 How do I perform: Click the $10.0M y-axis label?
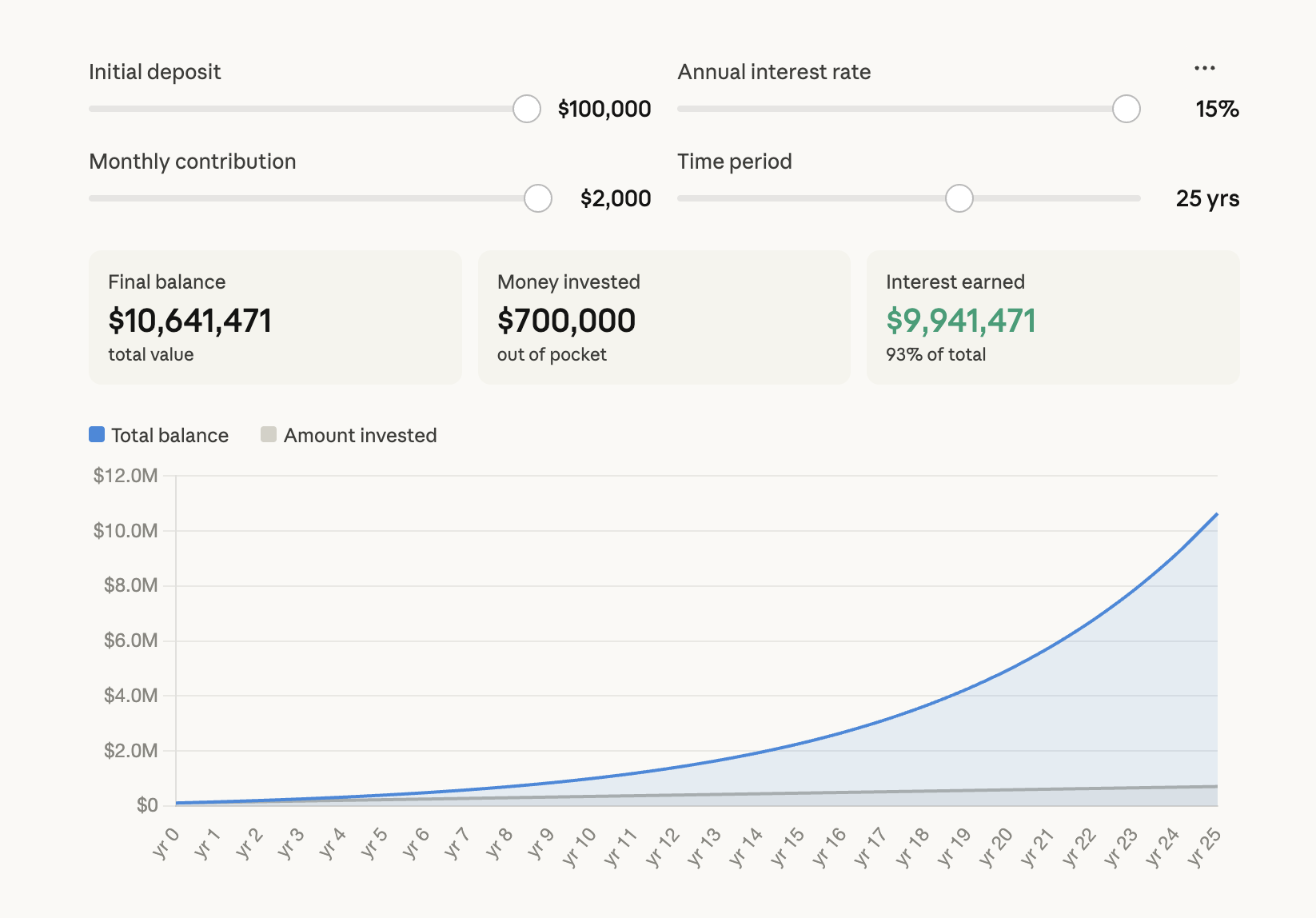click(126, 531)
